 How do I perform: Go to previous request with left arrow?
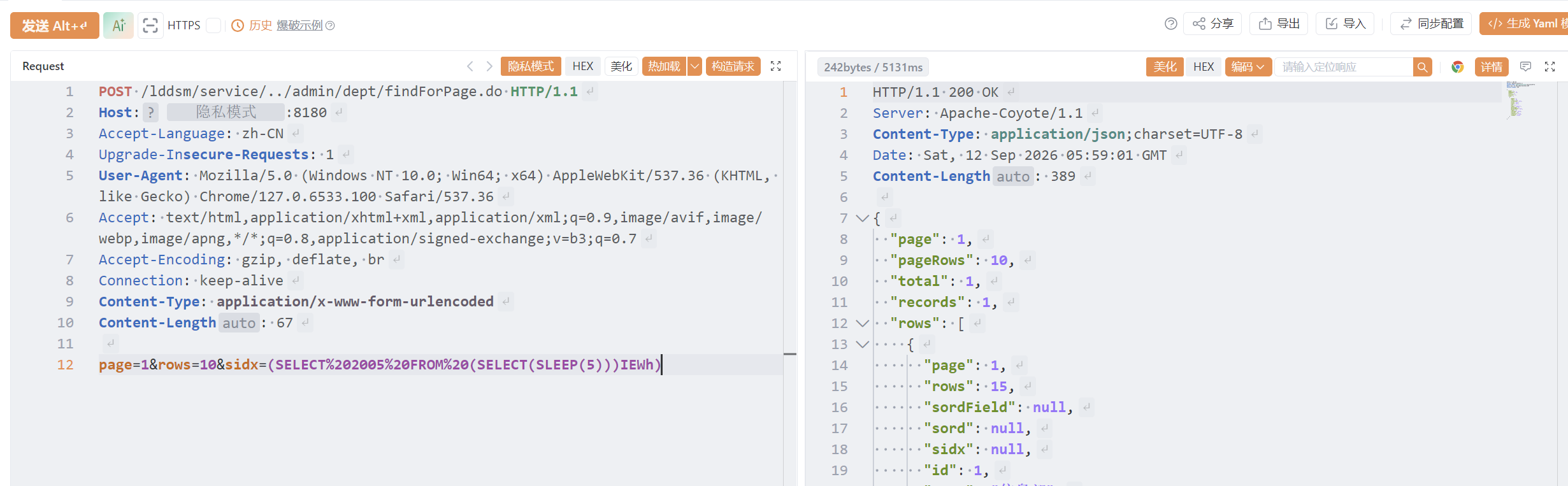click(x=470, y=66)
